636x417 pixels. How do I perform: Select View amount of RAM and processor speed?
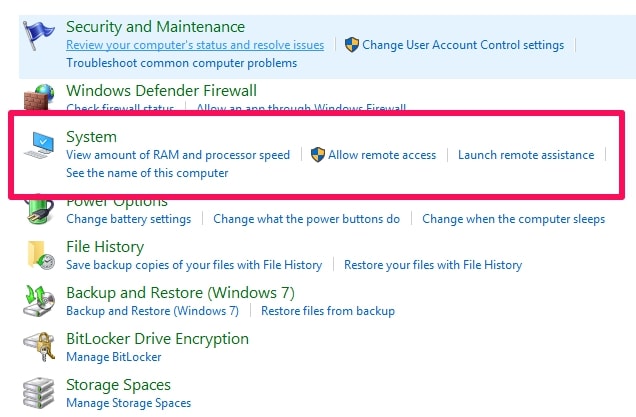[x=178, y=155]
